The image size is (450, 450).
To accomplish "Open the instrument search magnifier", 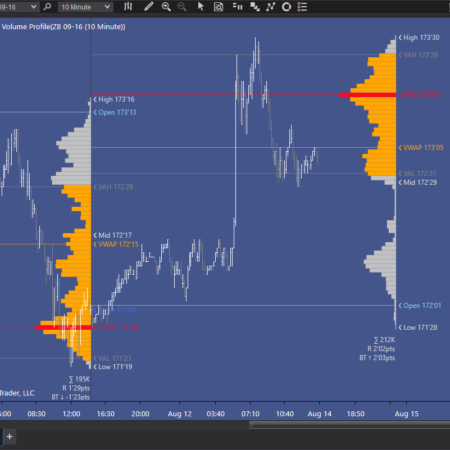I will click(x=47, y=7).
